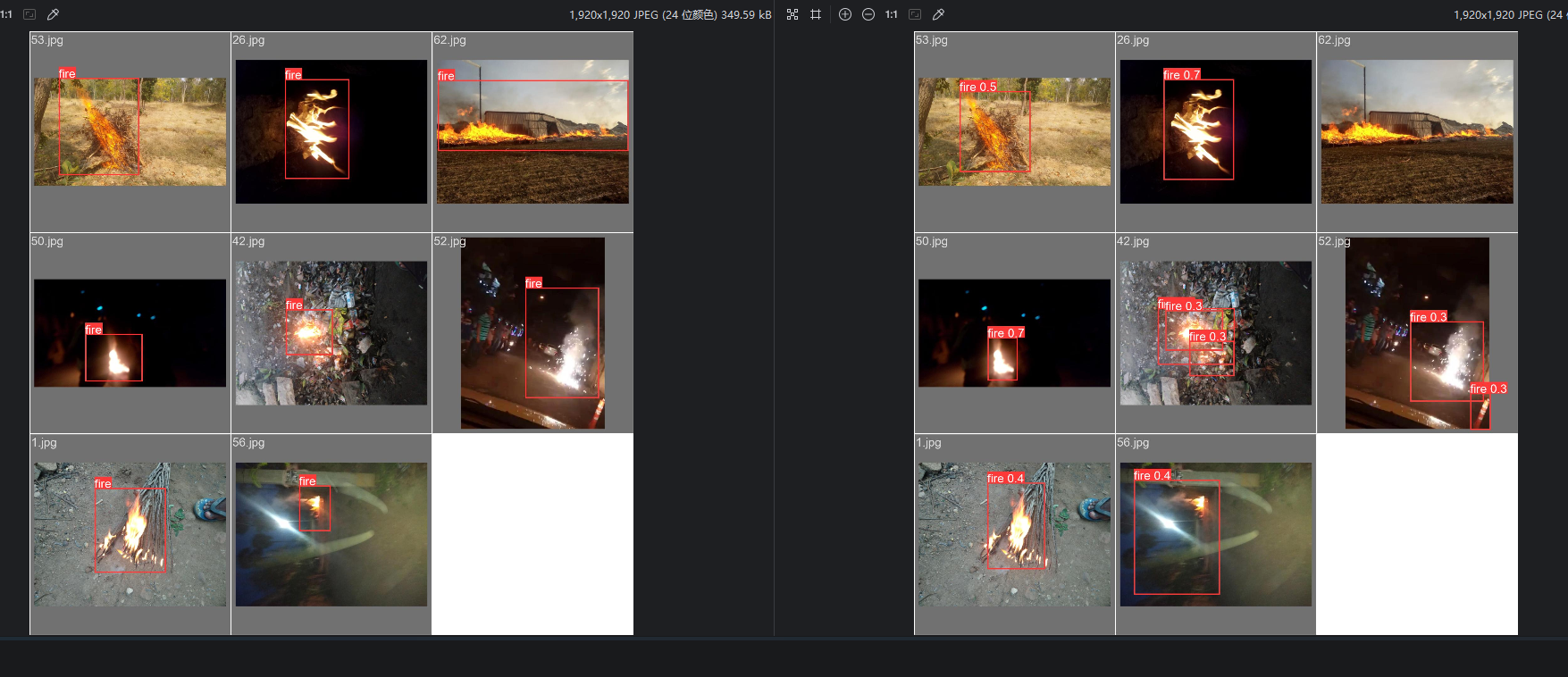Screen dimensions: 1568x677
Task: Click the "fire 0.7" label on right 50.jpg
Action: click(1006, 333)
